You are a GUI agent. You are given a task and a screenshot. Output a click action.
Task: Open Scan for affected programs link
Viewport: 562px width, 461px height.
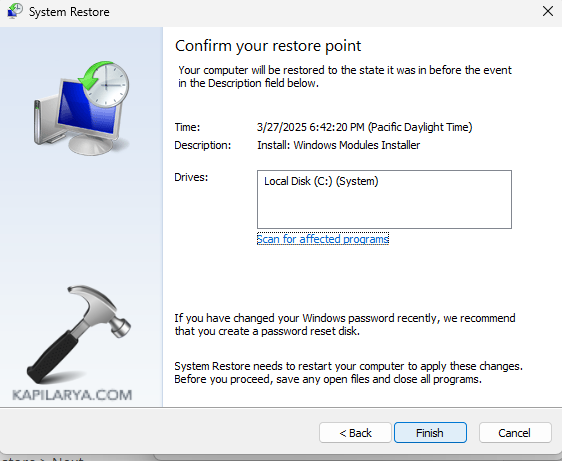[323, 239]
